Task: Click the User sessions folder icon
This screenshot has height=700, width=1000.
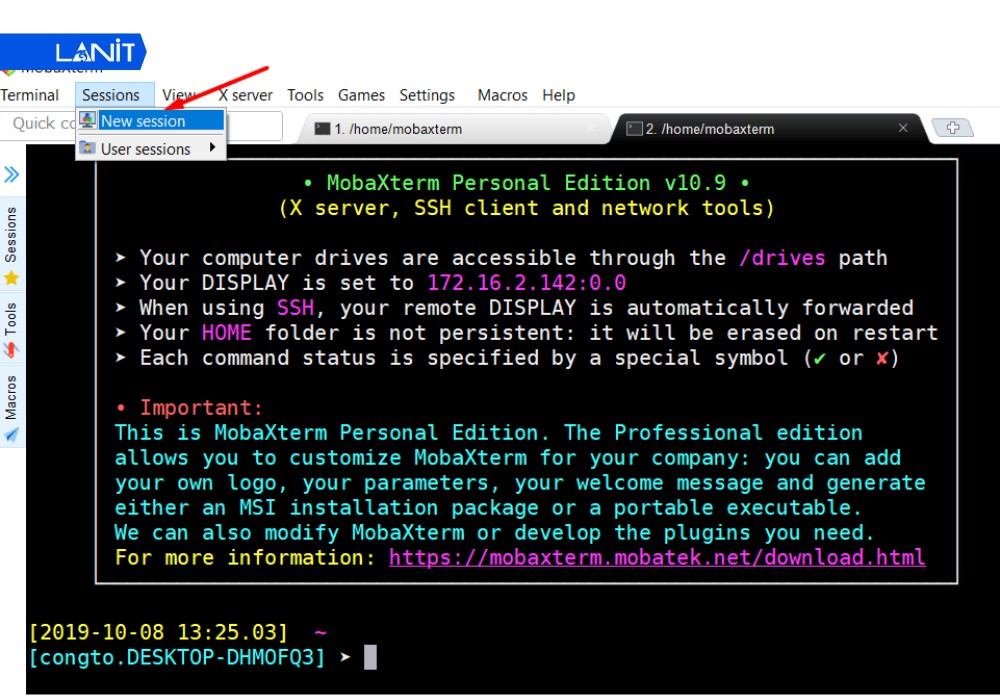Action: click(88, 148)
